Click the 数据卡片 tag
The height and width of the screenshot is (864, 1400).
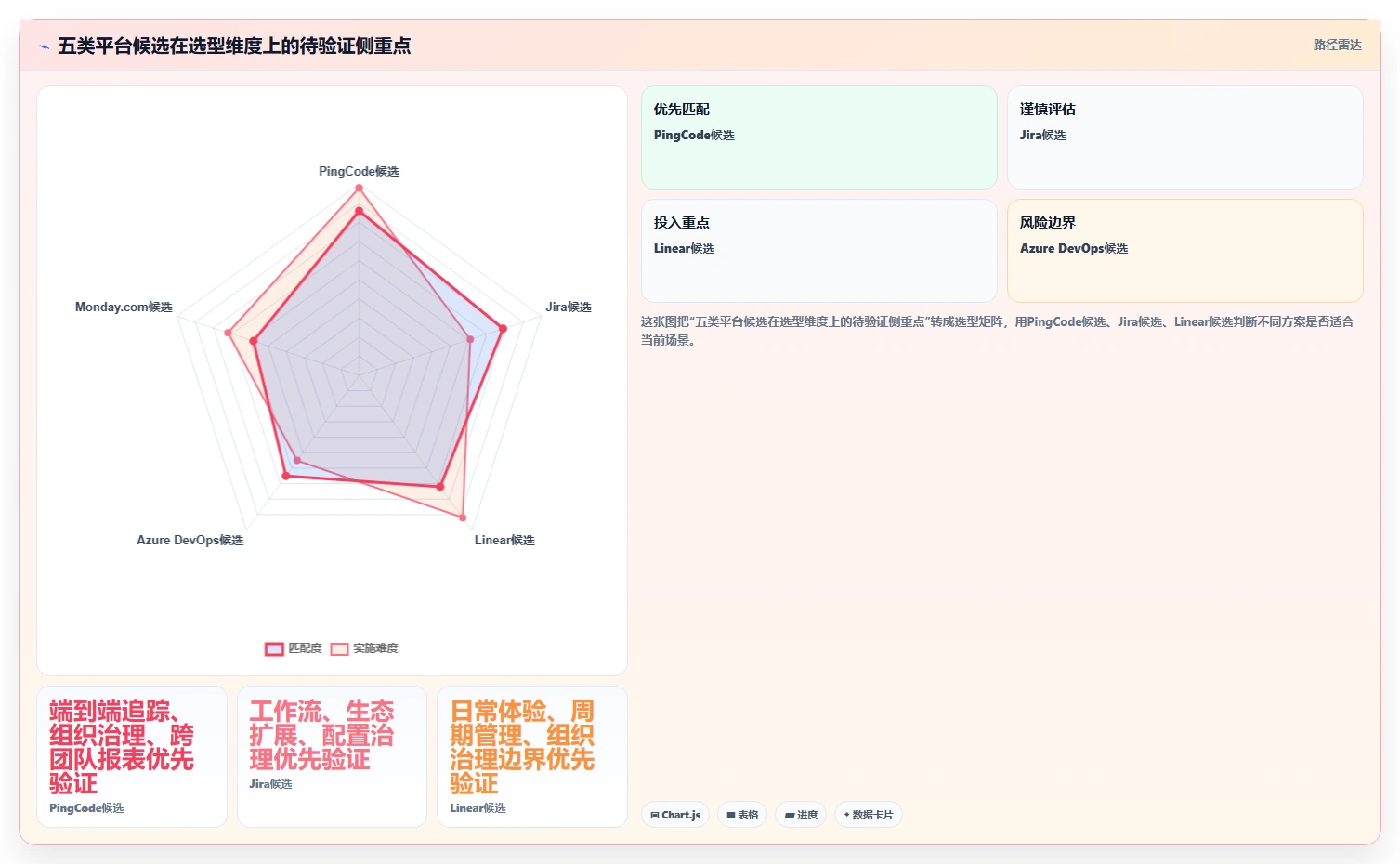pos(869,815)
